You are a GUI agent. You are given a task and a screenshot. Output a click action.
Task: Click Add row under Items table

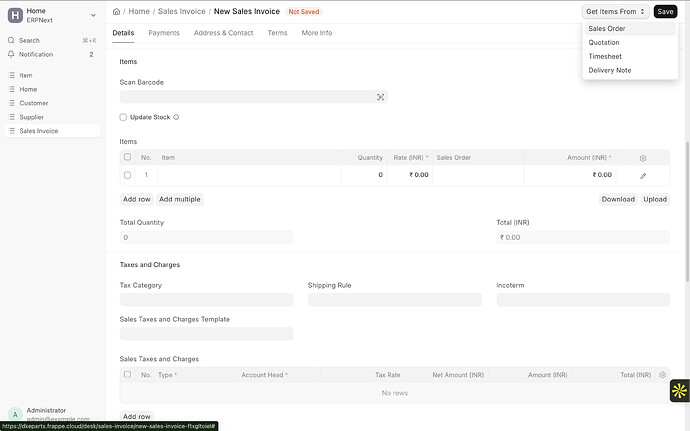coord(137,199)
